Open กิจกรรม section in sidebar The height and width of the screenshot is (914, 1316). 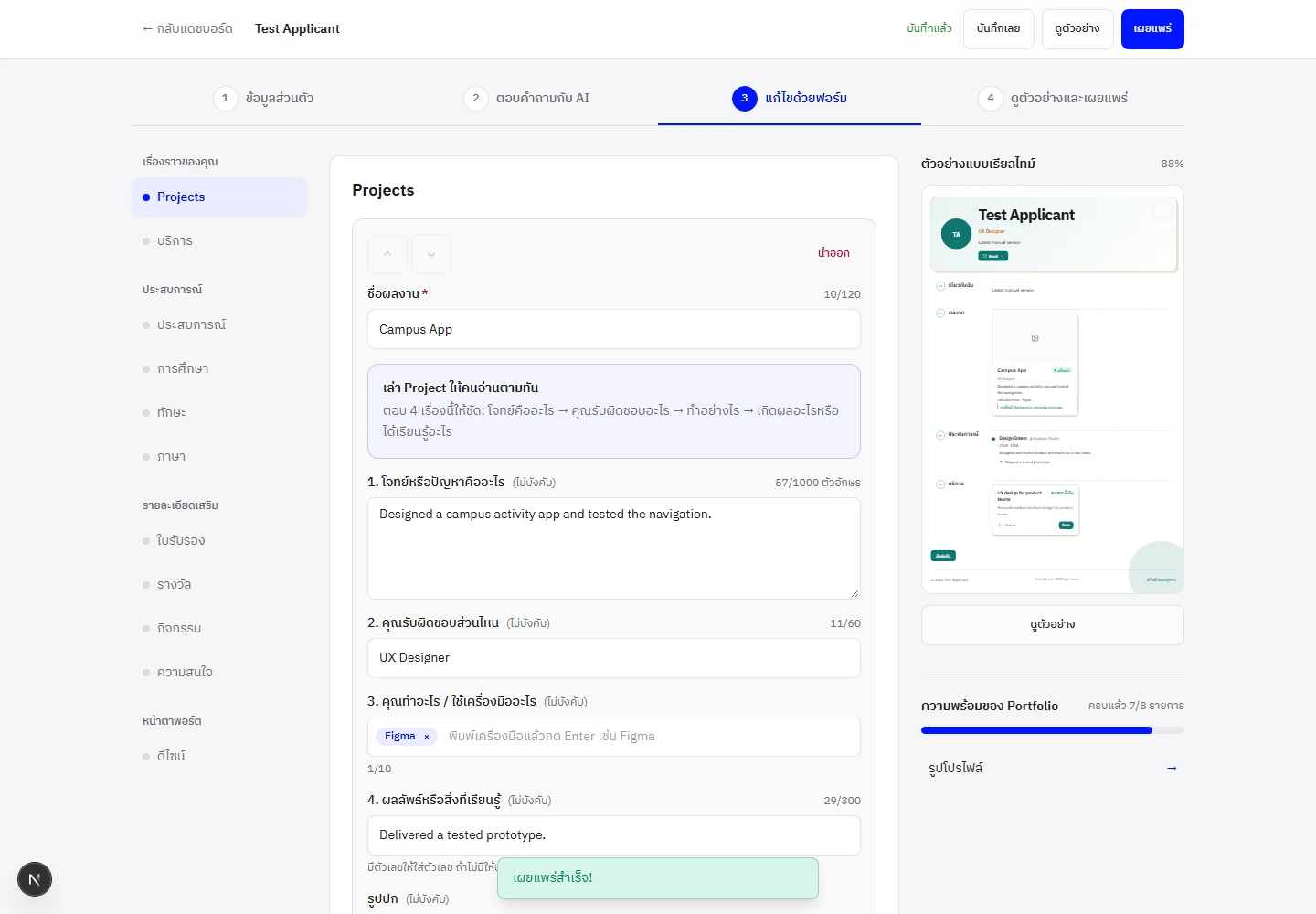click(x=219, y=629)
